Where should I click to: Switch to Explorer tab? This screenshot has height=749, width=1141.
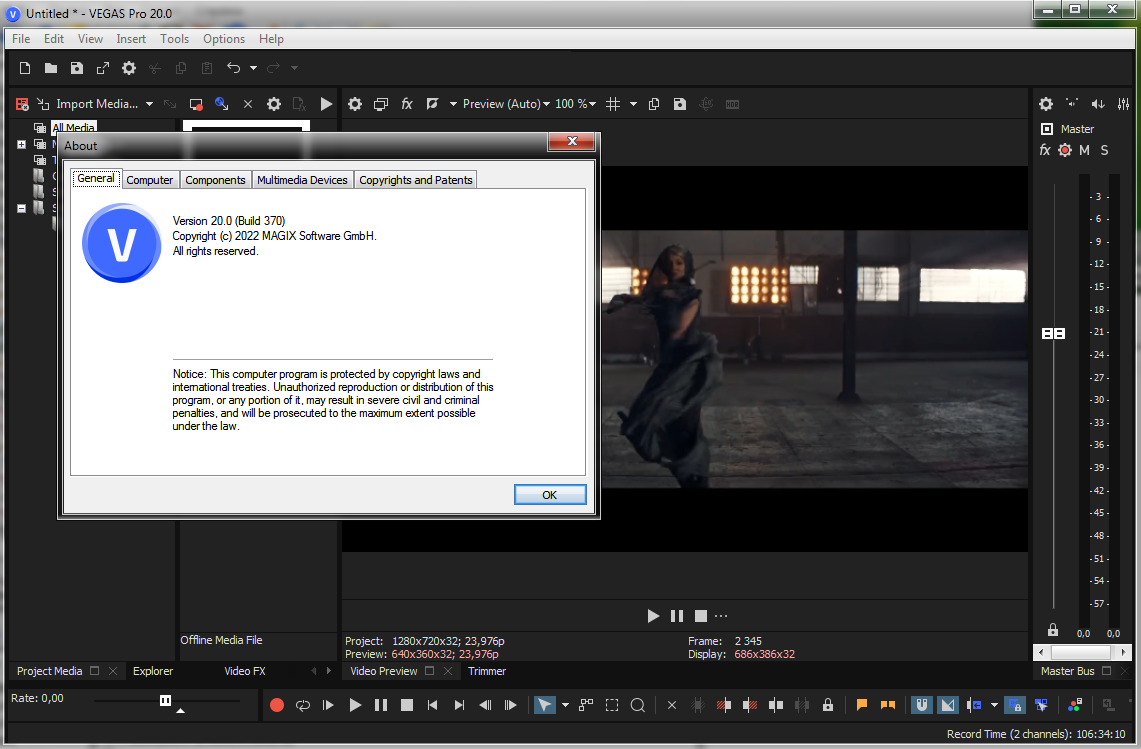click(x=153, y=671)
